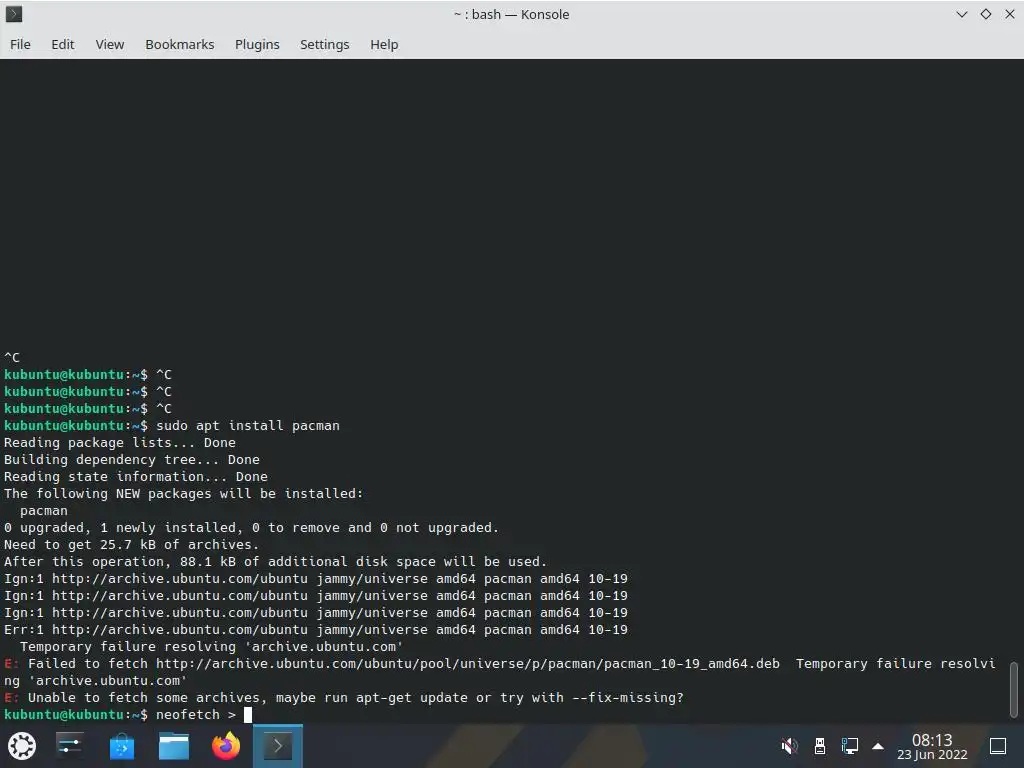Click the muted volume tray icon
This screenshot has width=1024, height=768.
[790, 746]
